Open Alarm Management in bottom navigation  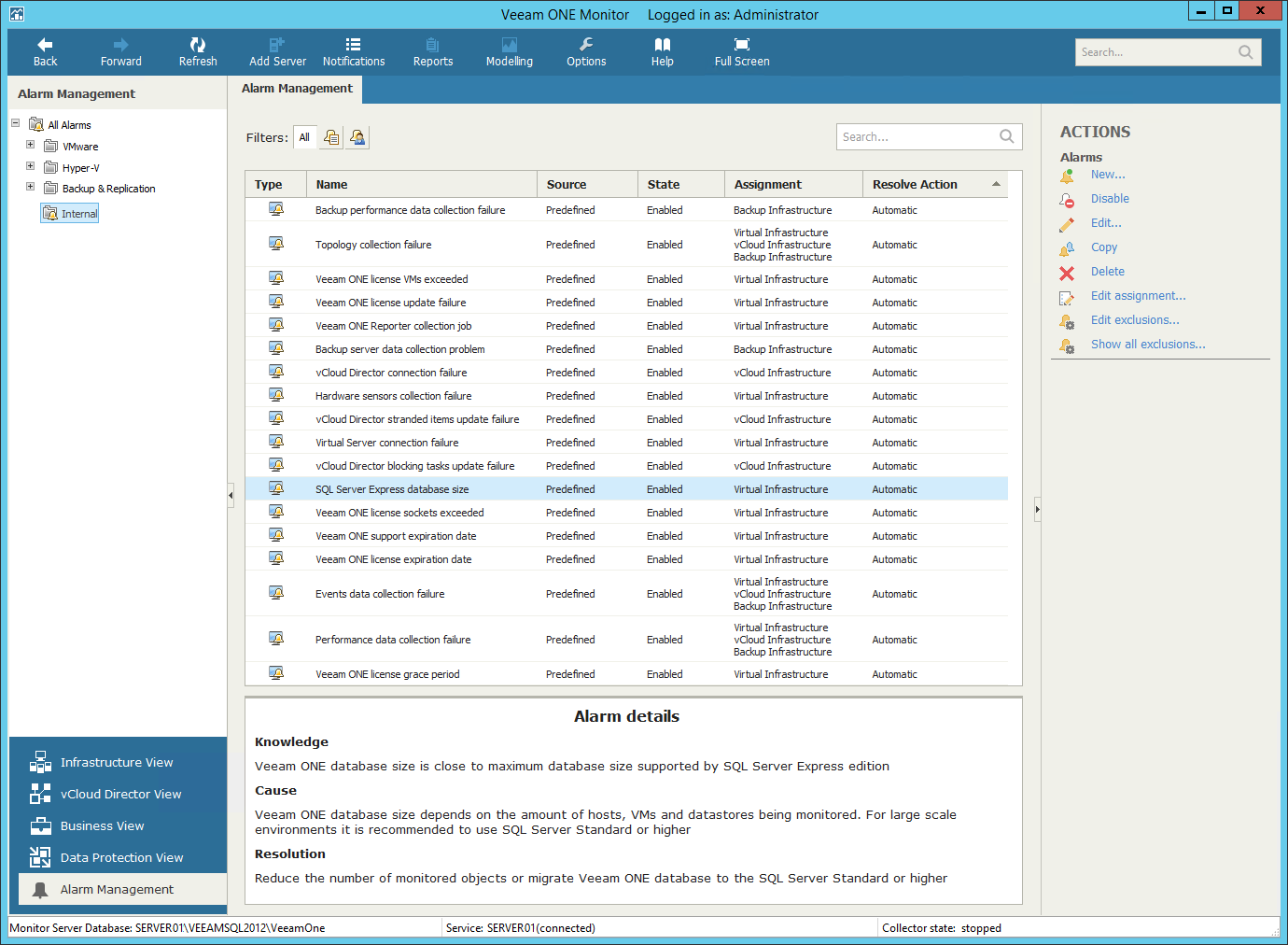click(122, 889)
